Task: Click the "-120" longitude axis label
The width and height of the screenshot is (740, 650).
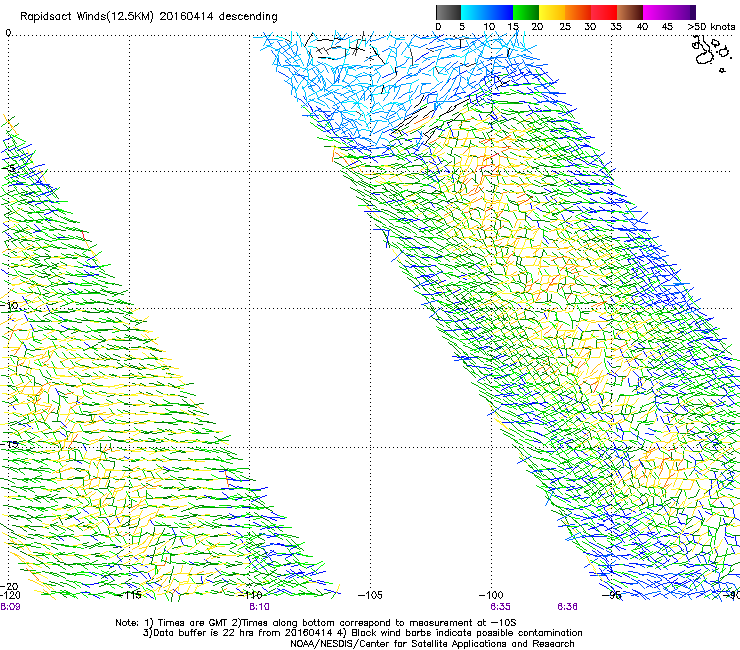Action: [10, 595]
